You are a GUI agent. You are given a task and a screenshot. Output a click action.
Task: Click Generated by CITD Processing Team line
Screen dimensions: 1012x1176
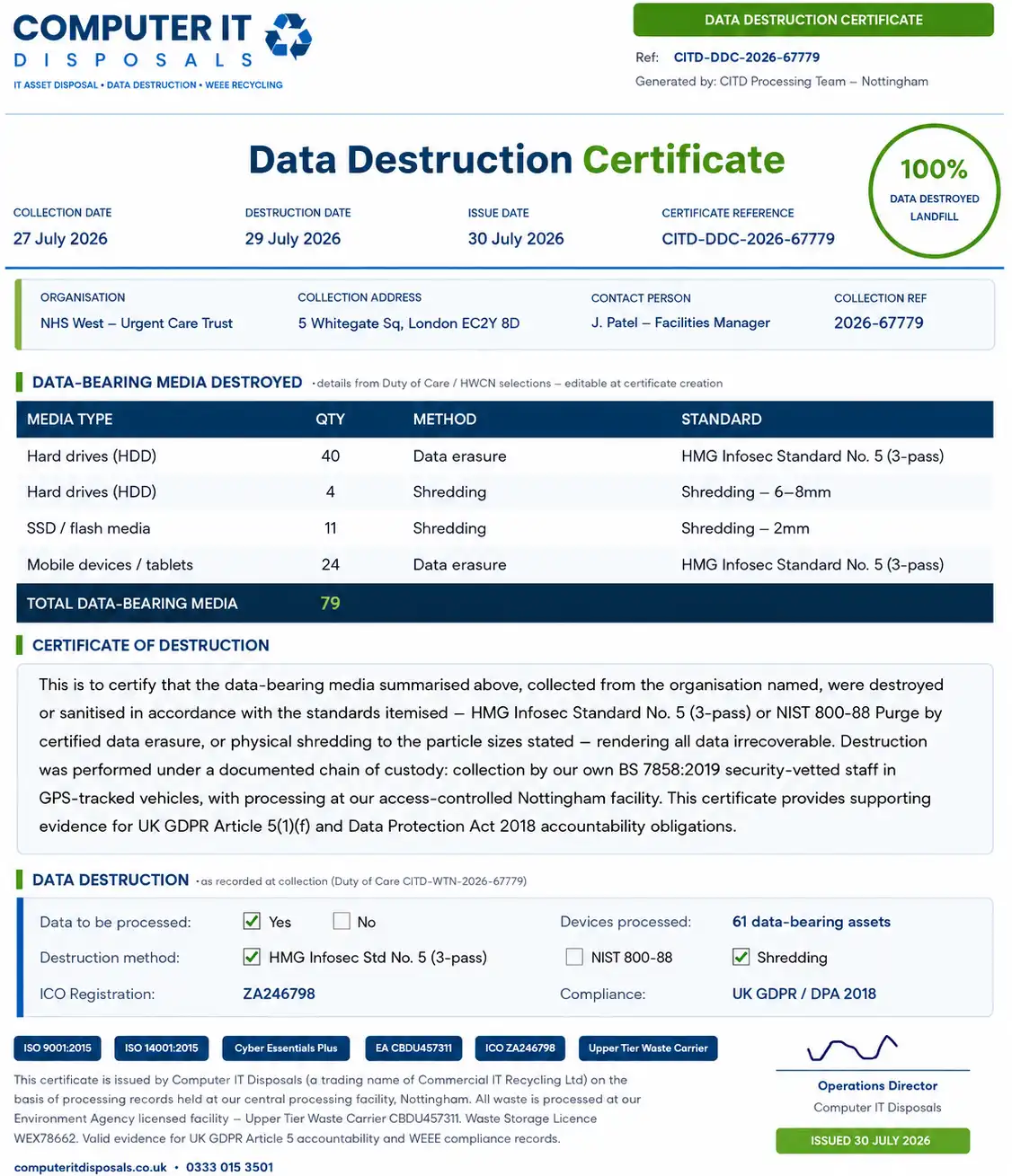tap(782, 82)
